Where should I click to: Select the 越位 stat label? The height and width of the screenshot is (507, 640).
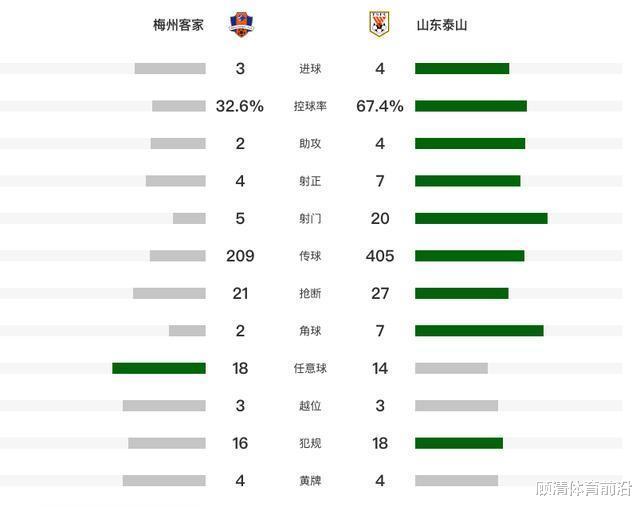(310, 406)
